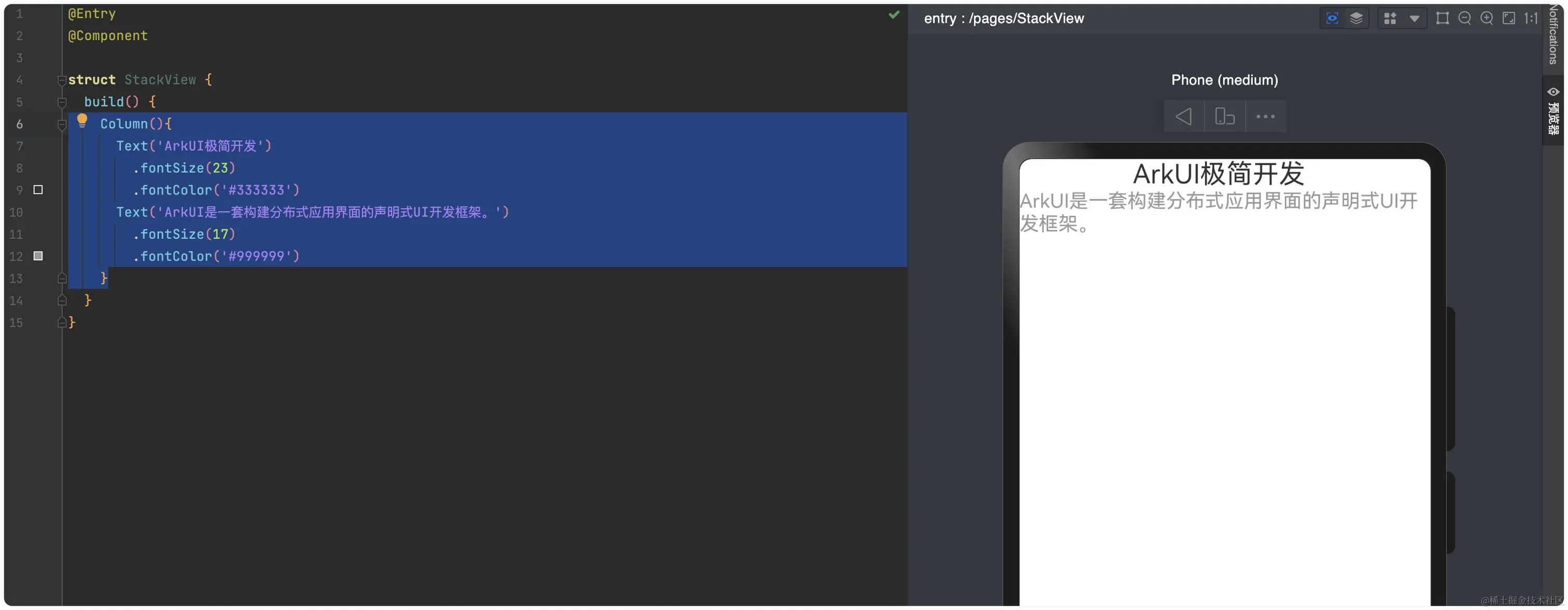Open the Notifications side tab
This screenshot has width=1568, height=610.
coord(1554,35)
